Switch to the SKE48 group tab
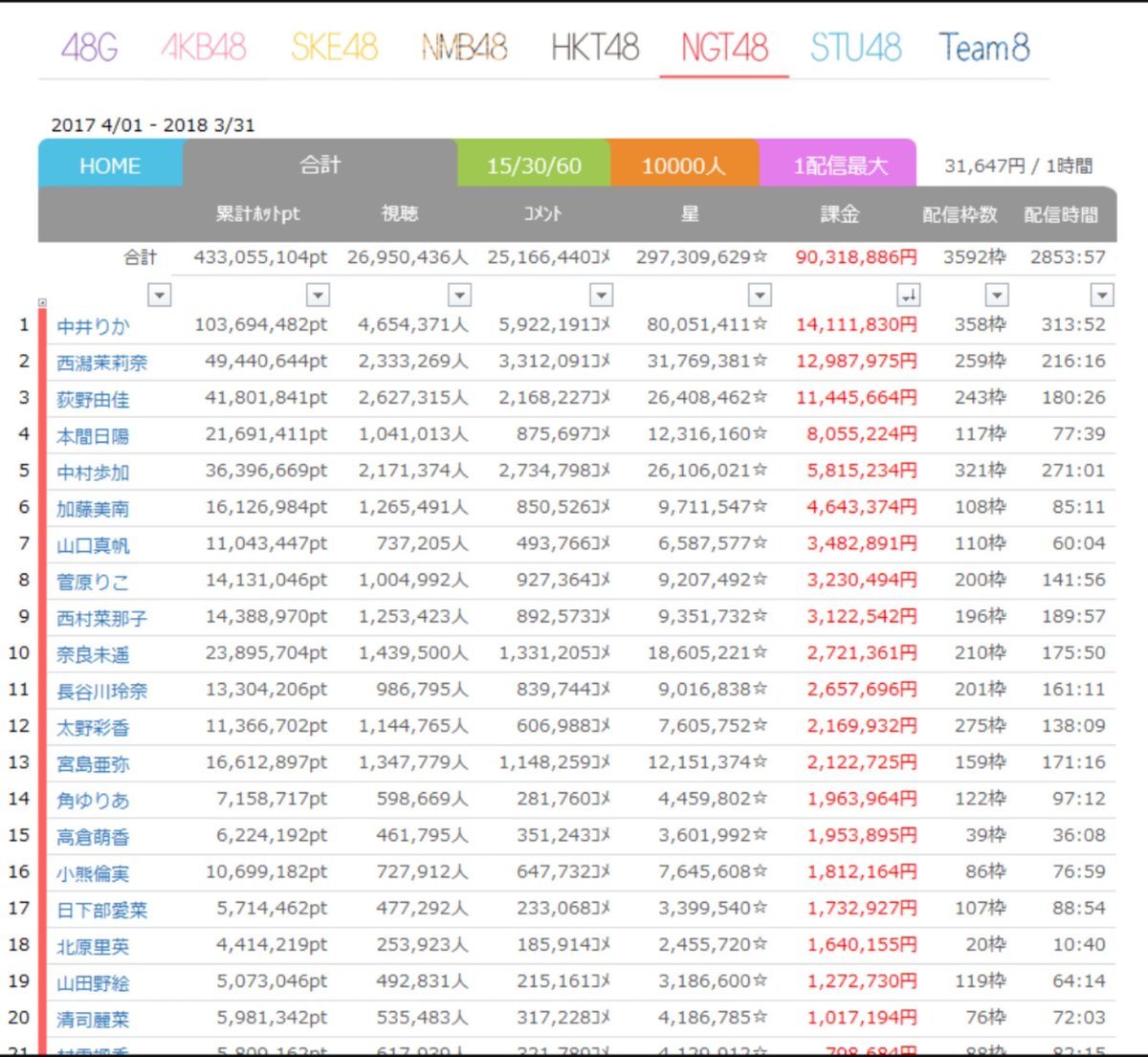 334,47
